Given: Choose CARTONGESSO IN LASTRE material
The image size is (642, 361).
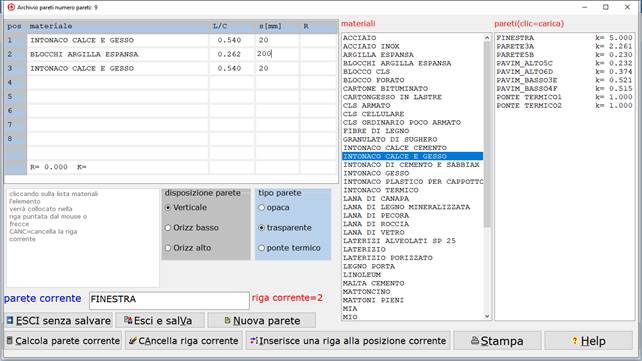Looking at the screenshot, I should [412, 97].
